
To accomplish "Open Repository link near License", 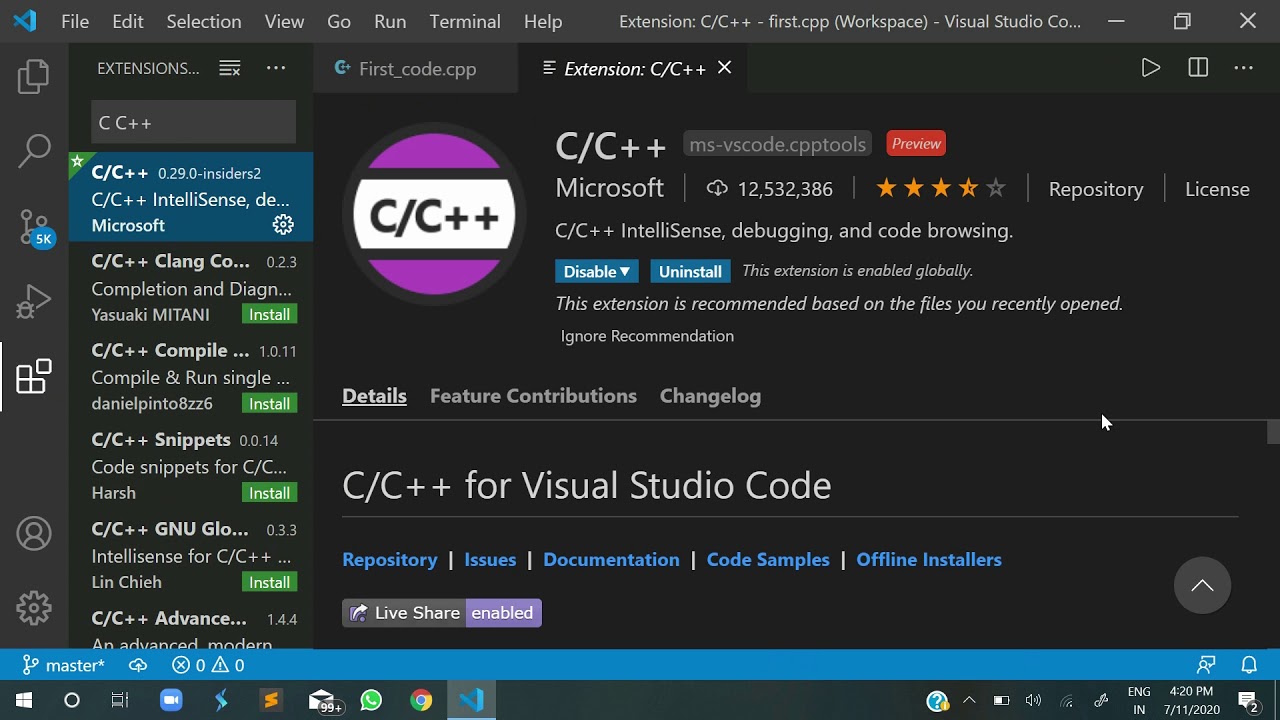I will [1096, 189].
